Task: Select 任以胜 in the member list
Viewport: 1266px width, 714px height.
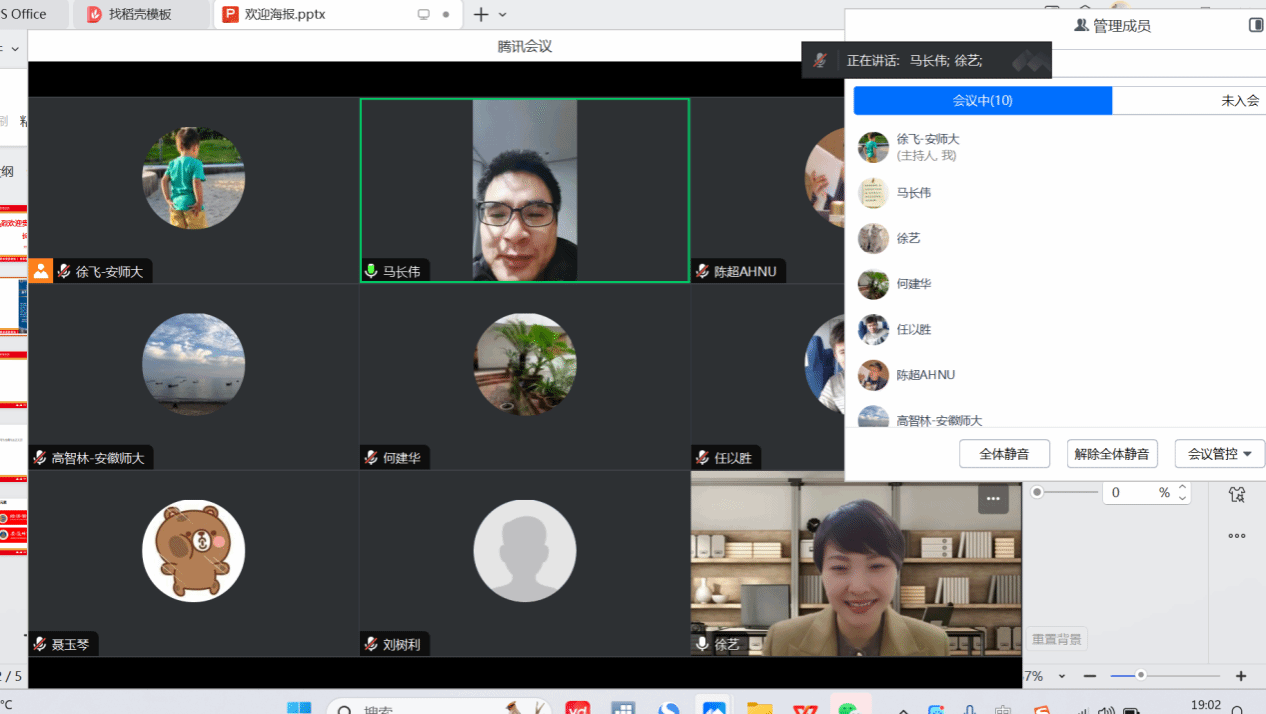Action: 913,329
